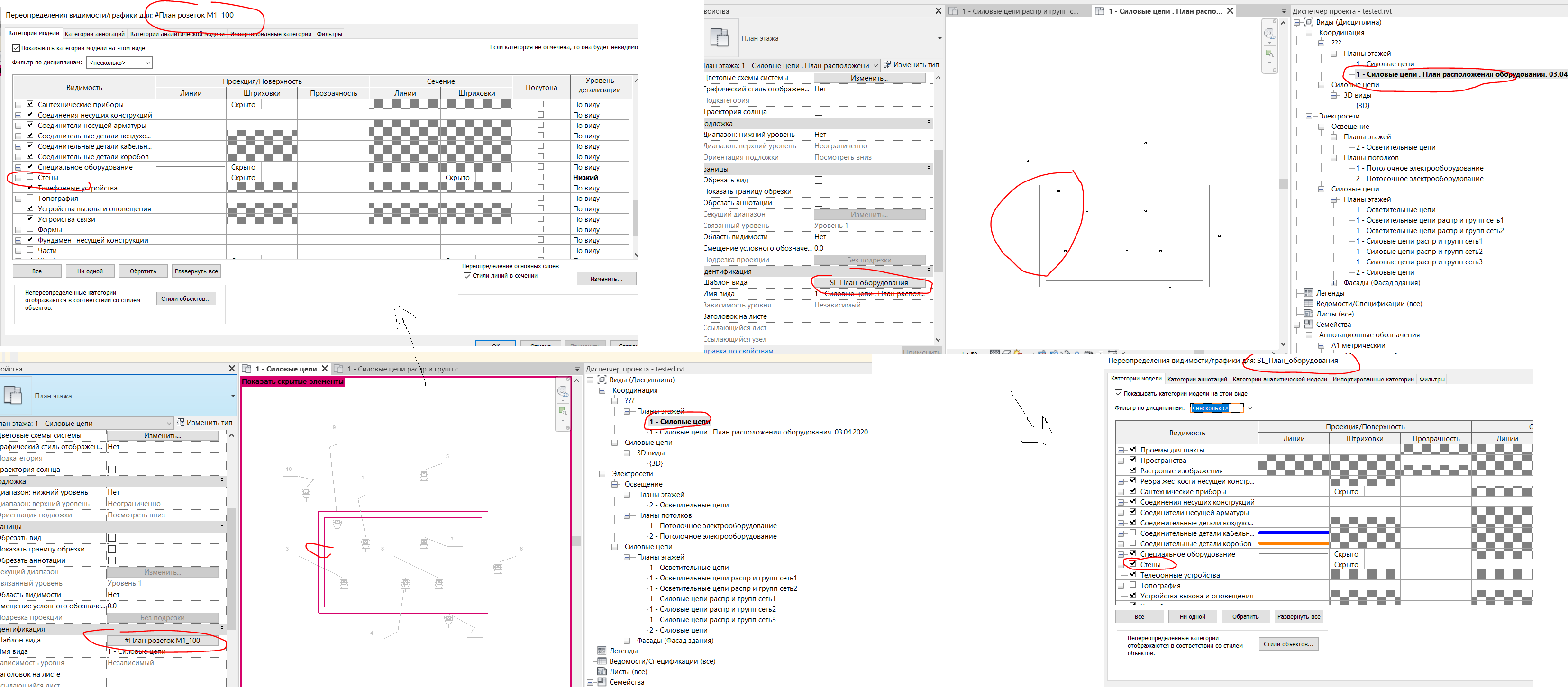Image resolution: width=1568 pixels, height=687 pixels.
Task: Click blue line swatch for 'Соединительные детали кабельн...'
Action: 1293,533
